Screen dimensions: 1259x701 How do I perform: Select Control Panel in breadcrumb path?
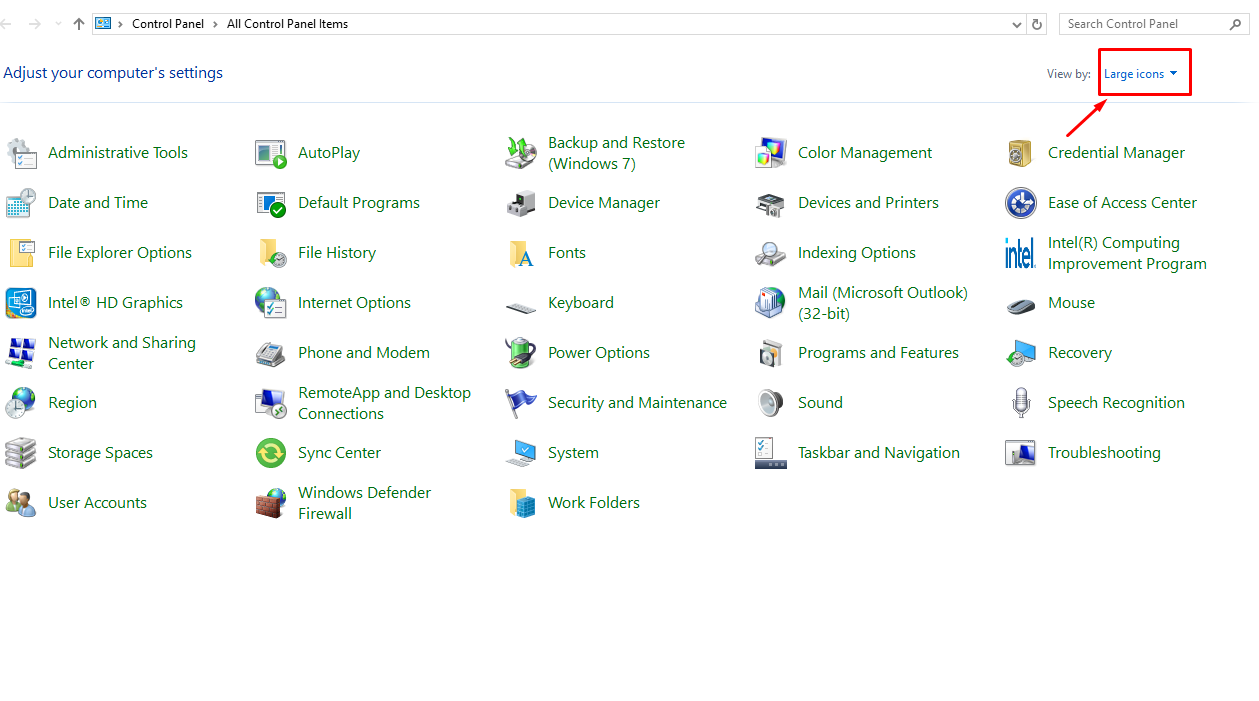(x=168, y=24)
